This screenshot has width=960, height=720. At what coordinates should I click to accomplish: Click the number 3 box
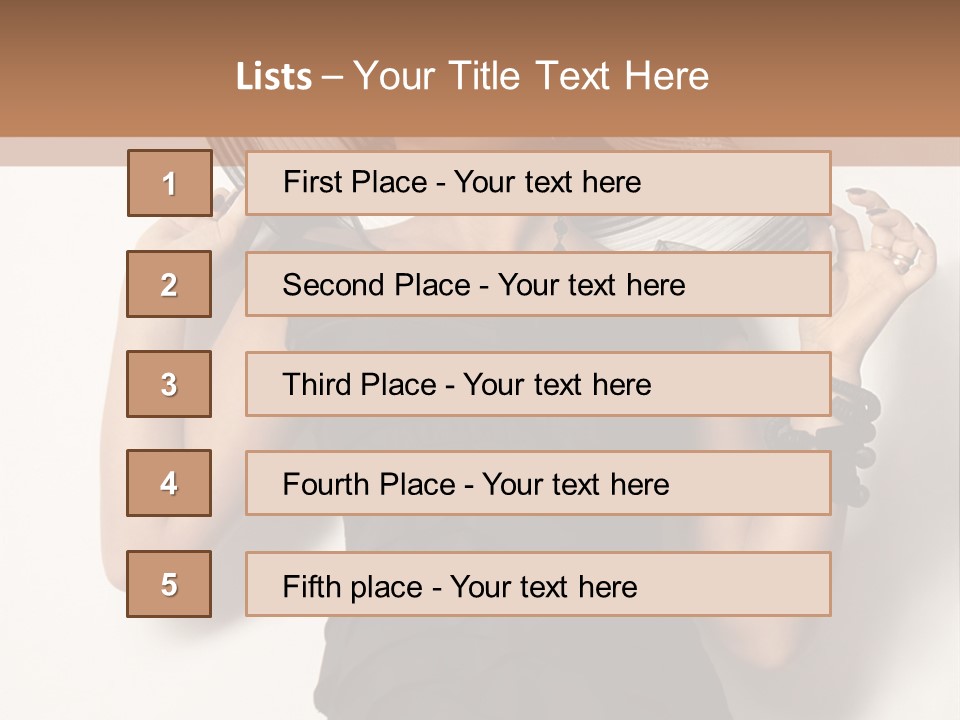pyautogui.click(x=169, y=384)
